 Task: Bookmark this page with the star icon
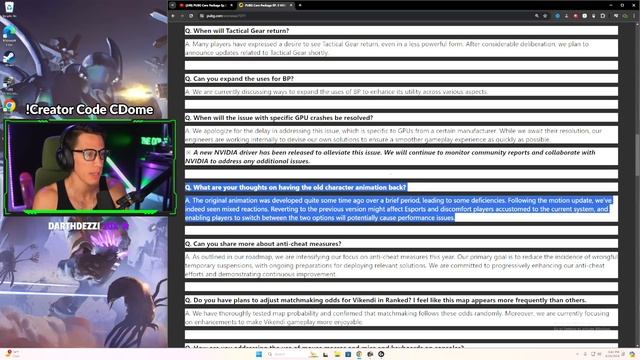[x=545, y=16]
